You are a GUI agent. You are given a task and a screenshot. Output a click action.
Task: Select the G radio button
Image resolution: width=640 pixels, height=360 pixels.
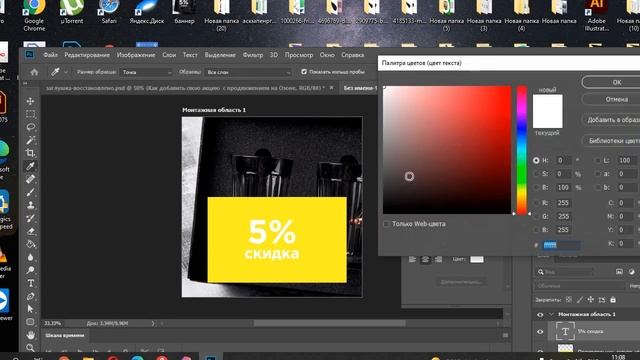536,216
